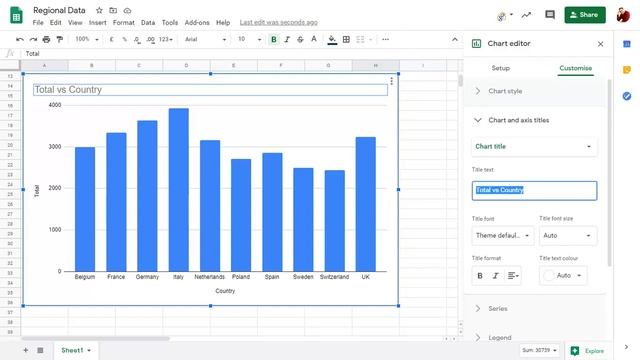Star the Regional Data document

point(99,10)
